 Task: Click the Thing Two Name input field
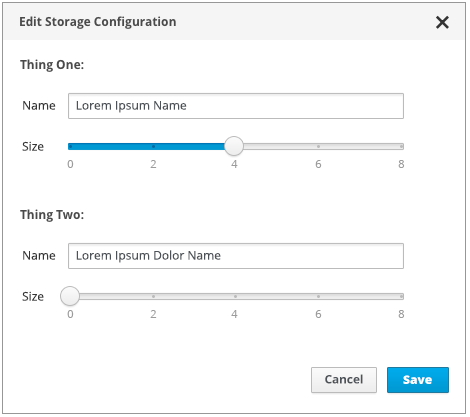click(236, 256)
